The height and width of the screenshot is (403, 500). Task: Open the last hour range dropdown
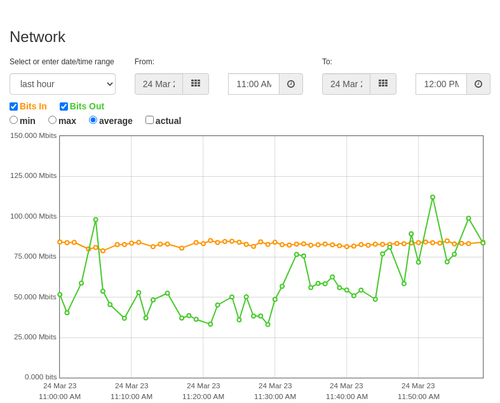tap(63, 84)
